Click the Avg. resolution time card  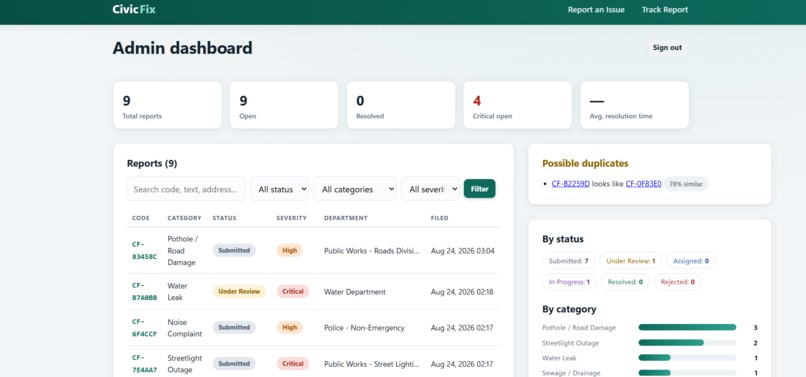(x=634, y=105)
